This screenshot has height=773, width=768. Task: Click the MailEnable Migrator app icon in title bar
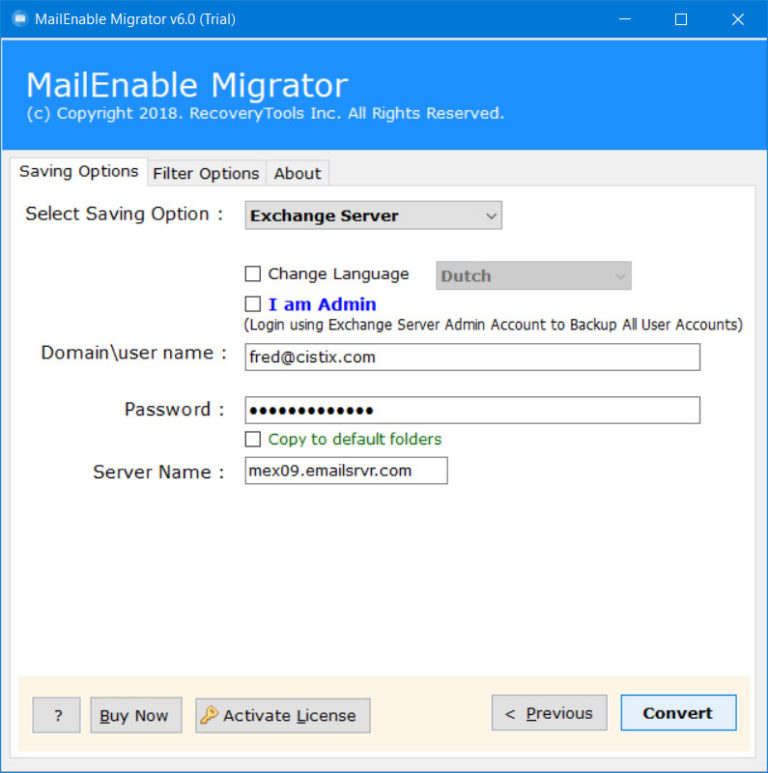(19, 19)
